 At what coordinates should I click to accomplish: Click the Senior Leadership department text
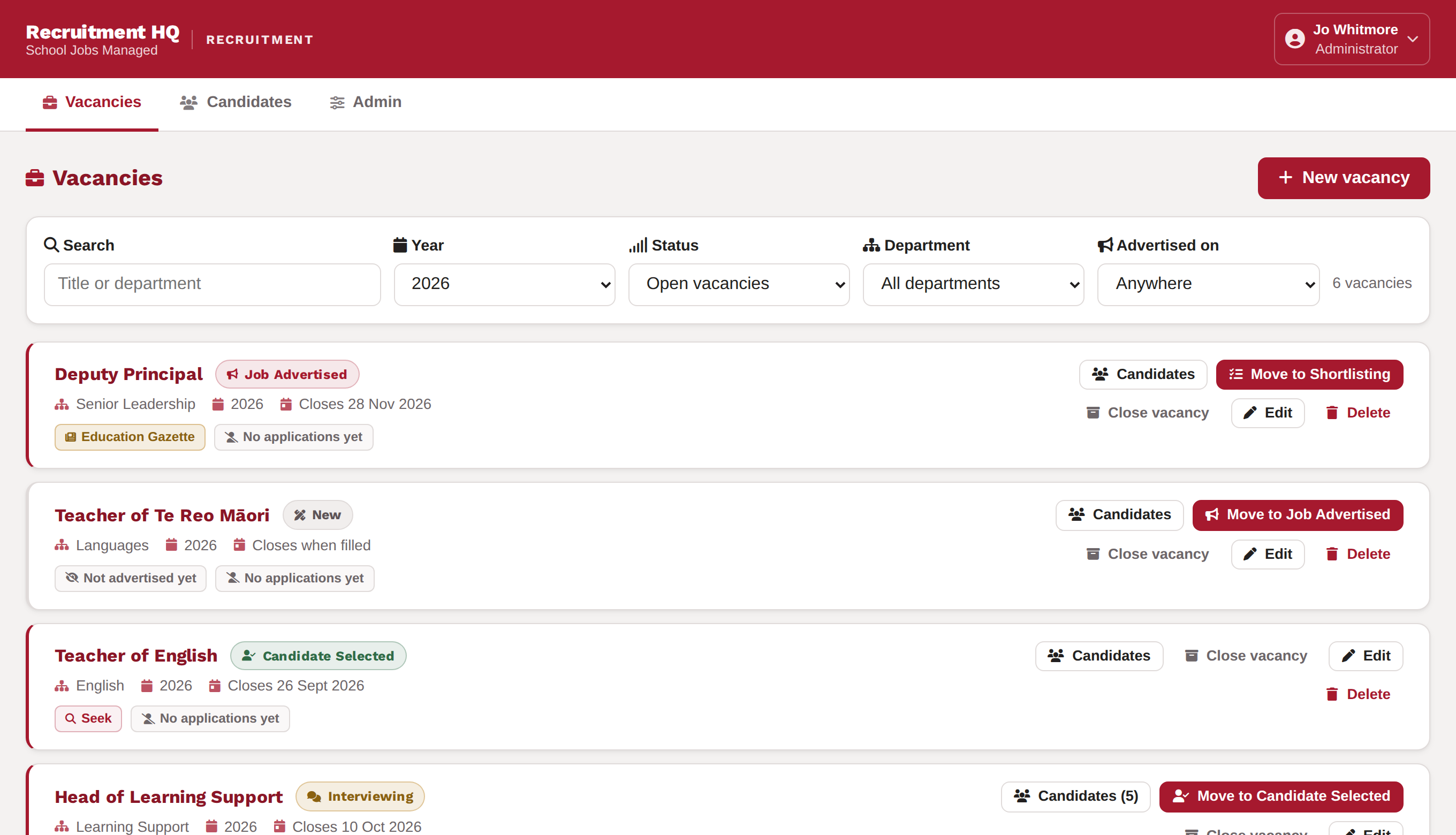point(135,404)
